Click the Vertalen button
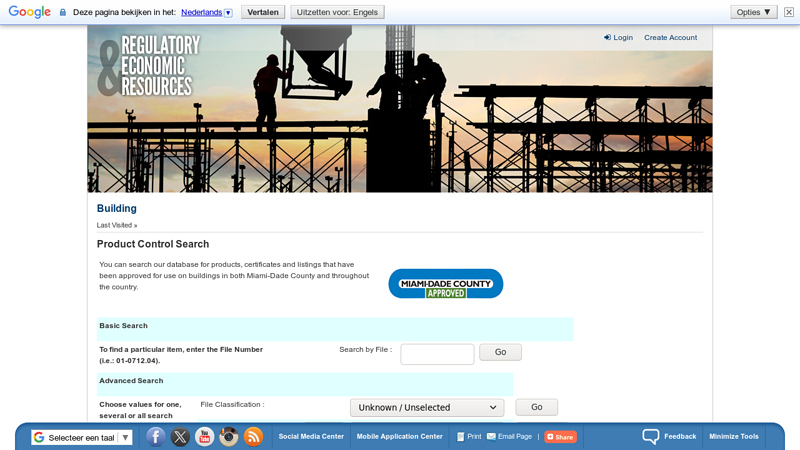 263,12
